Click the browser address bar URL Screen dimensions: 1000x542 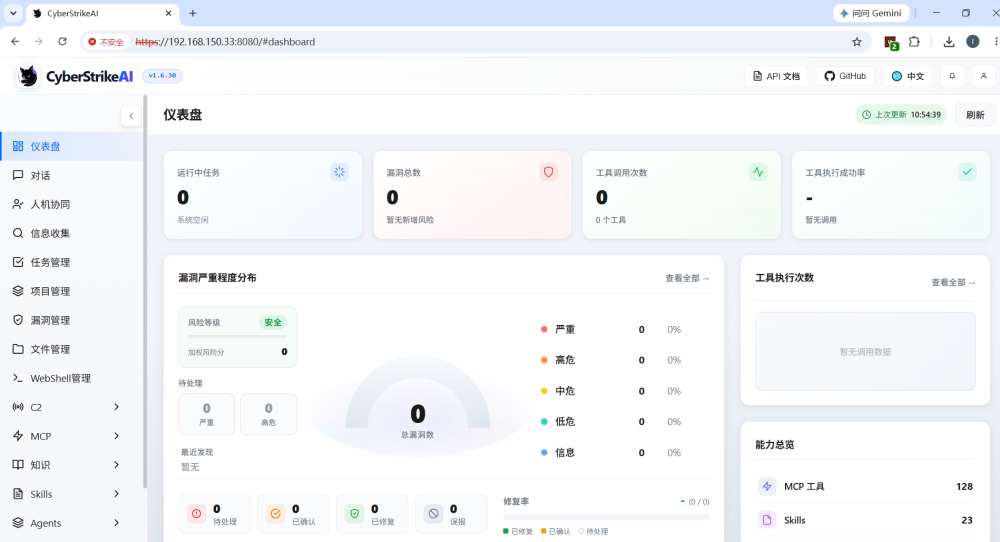(225, 41)
